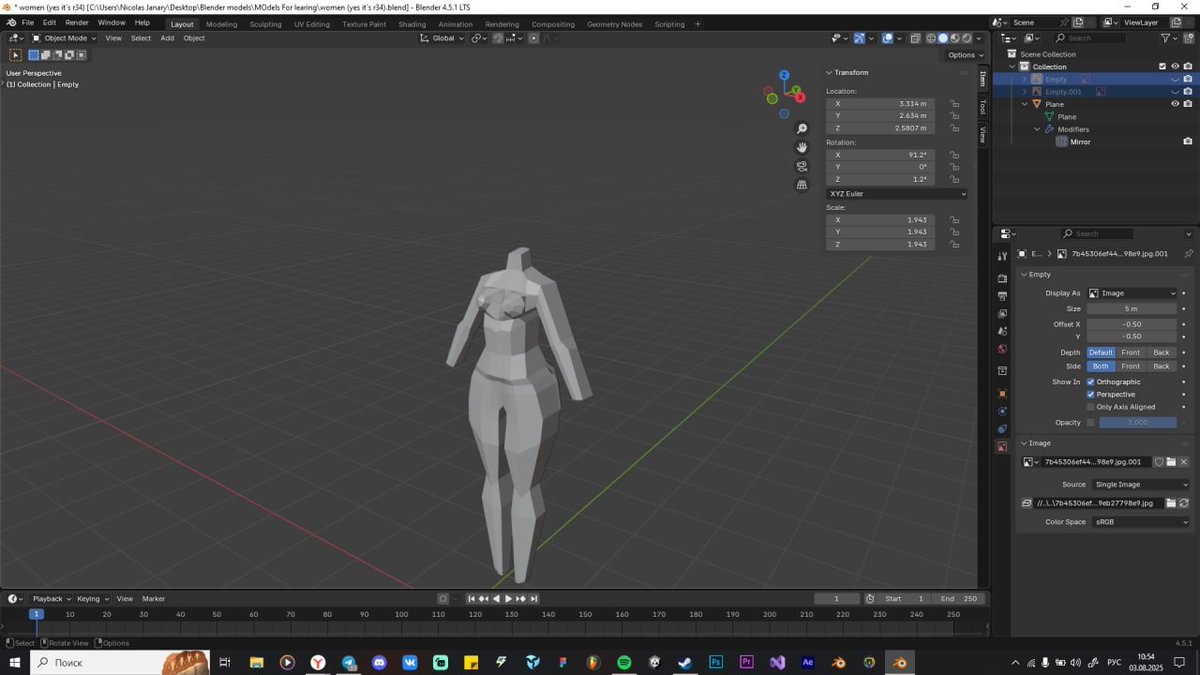Screen dimensions: 1200x675
Task: Uncheck the Perspective show-in checkbox
Action: tap(1091, 394)
